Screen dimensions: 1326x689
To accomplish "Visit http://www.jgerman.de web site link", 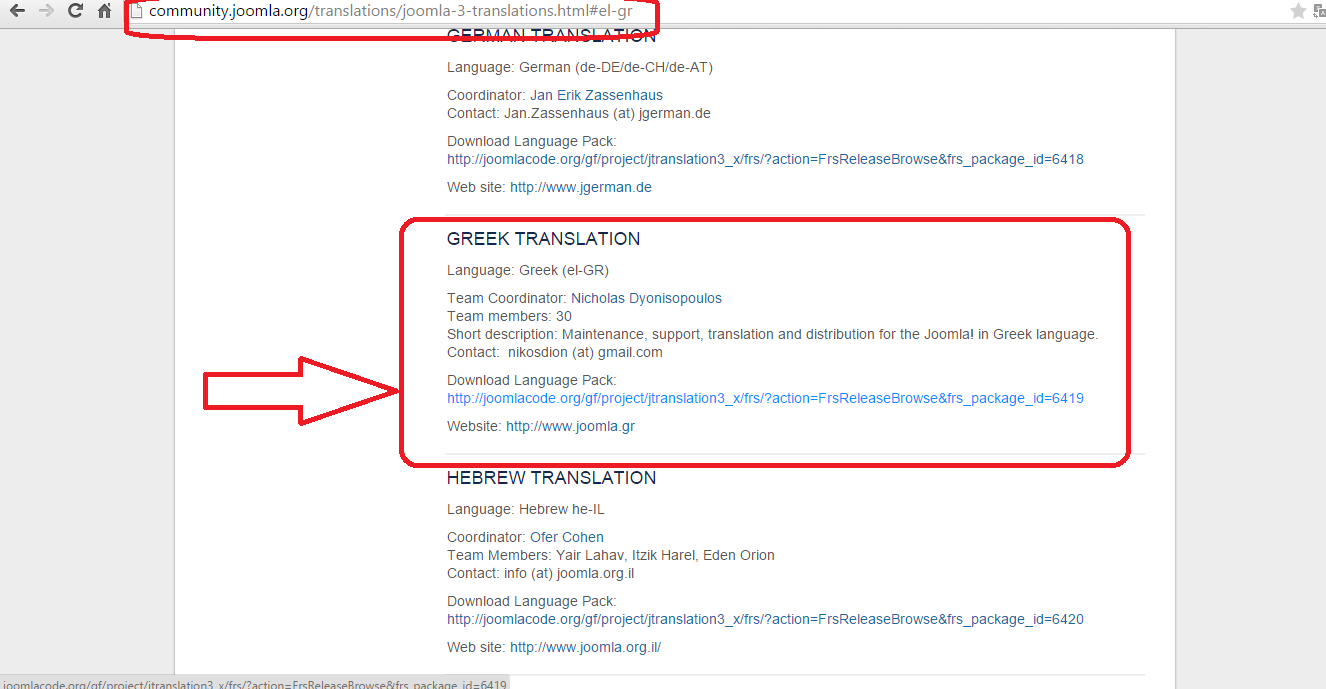I will click(x=581, y=188).
